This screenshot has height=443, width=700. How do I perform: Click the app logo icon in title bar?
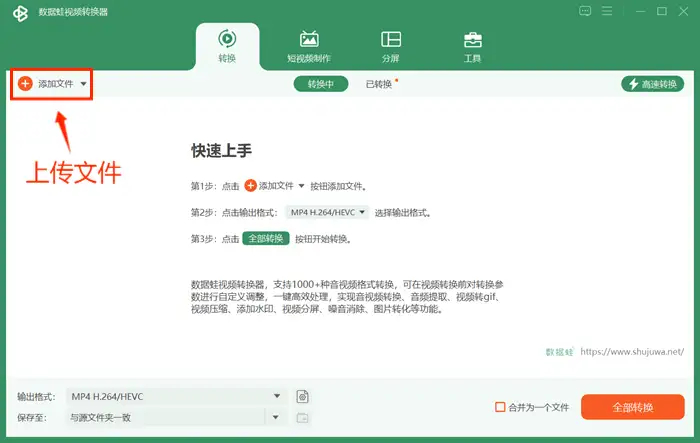[x=20, y=13]
